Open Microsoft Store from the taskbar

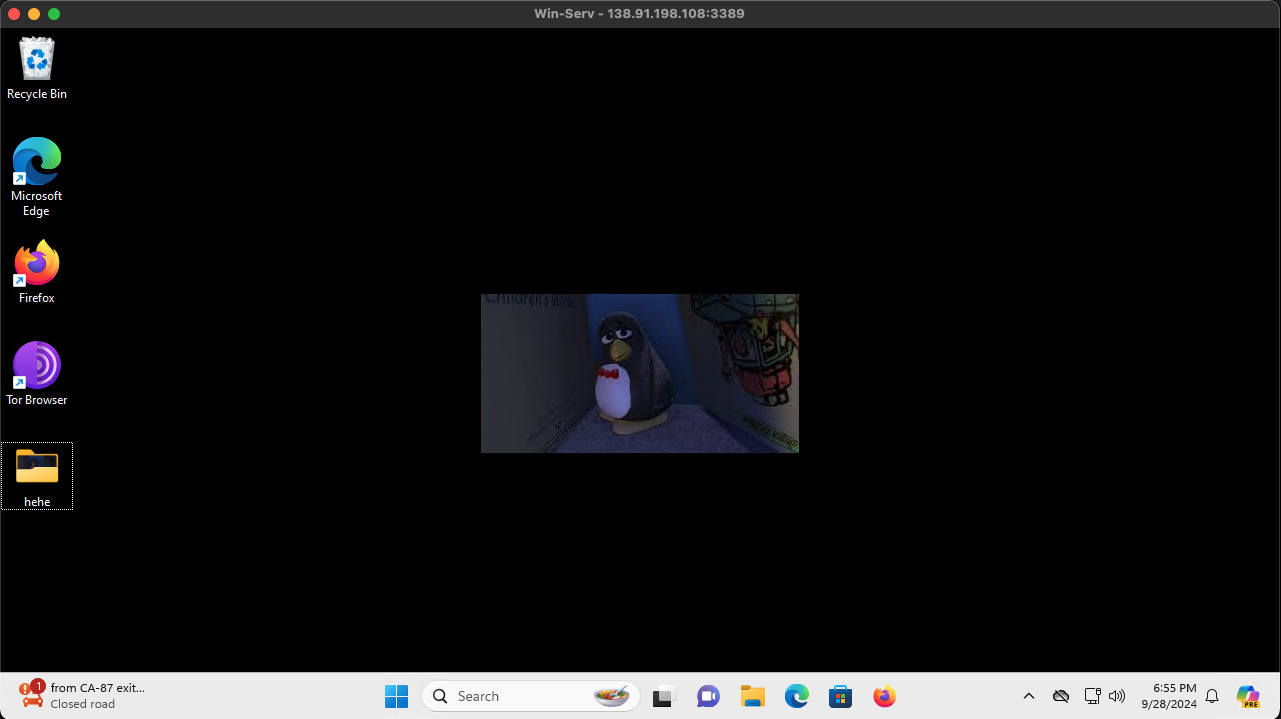(840, 696)
